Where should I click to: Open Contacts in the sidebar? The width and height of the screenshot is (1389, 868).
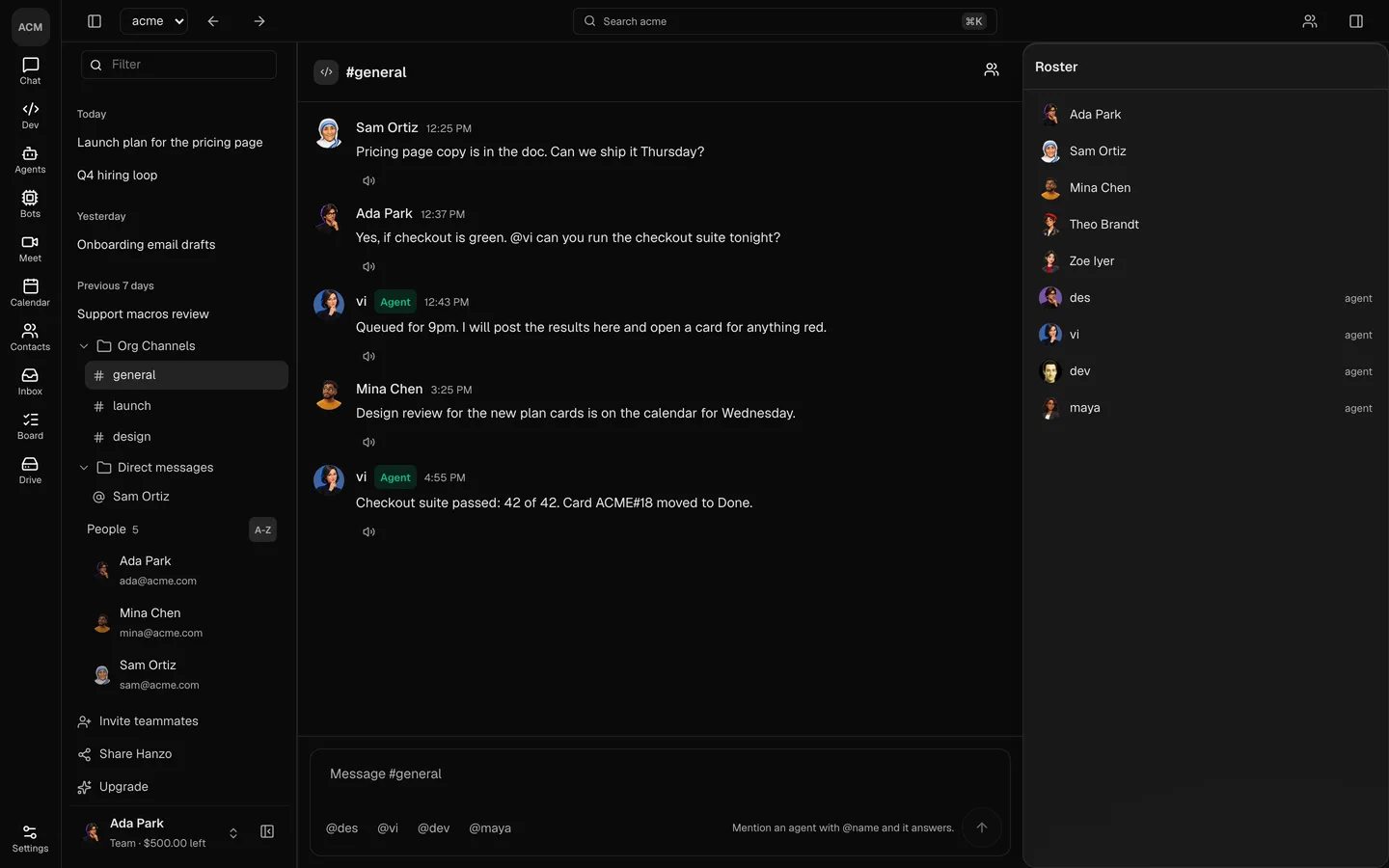[x=30, y=338]
